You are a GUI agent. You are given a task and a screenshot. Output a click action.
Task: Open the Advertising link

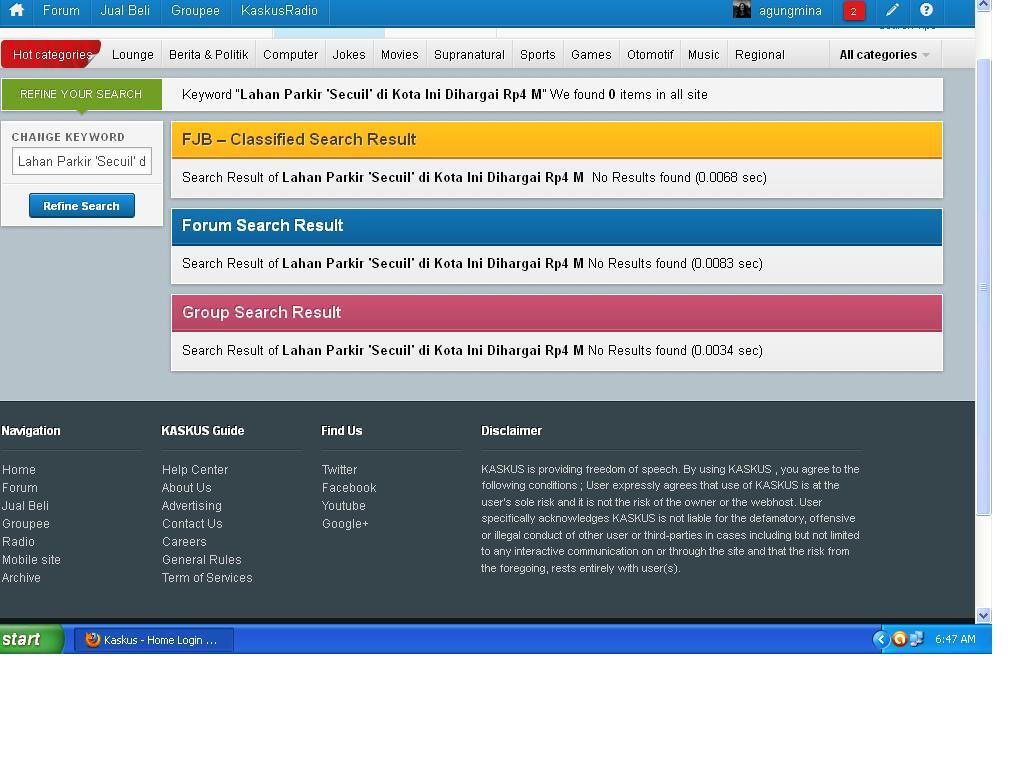coord(191,505)
